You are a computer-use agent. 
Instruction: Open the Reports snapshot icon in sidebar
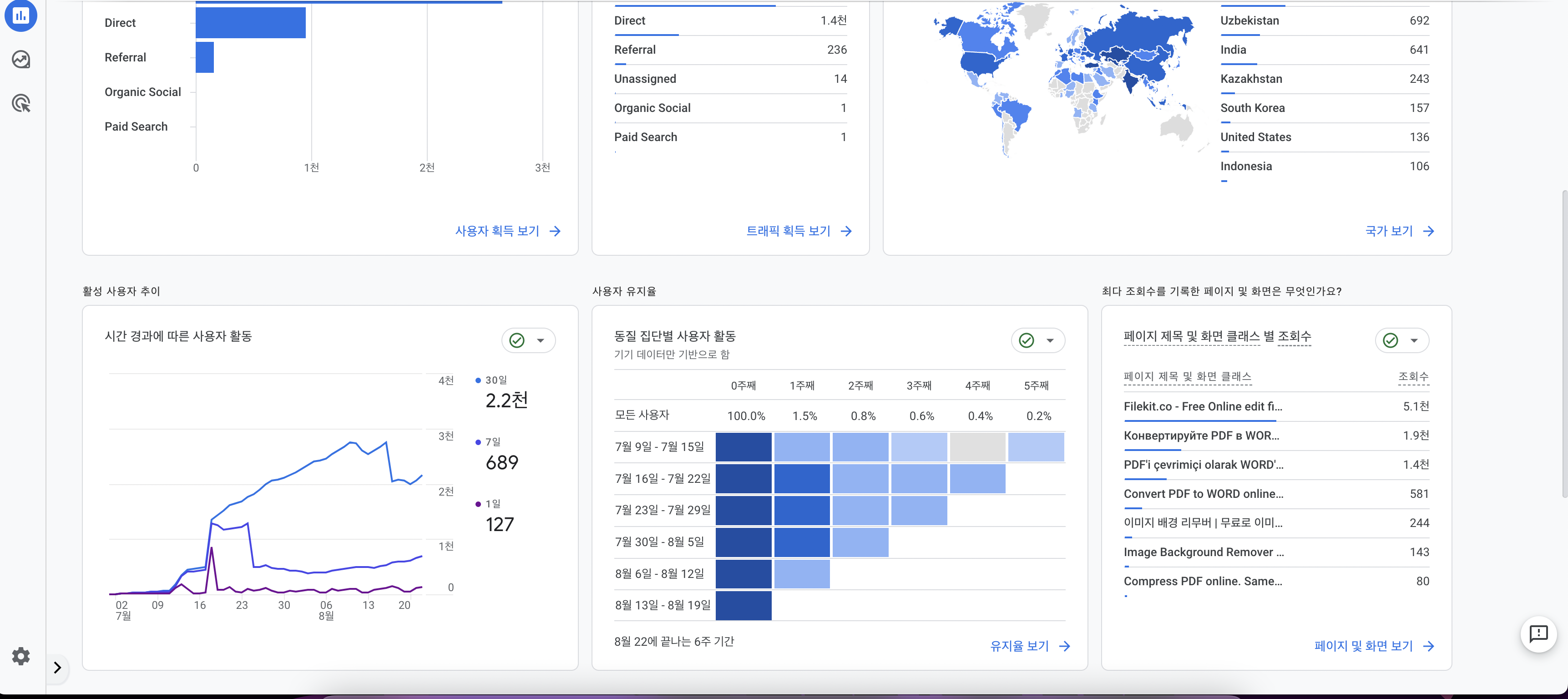[x=20, y=15]
